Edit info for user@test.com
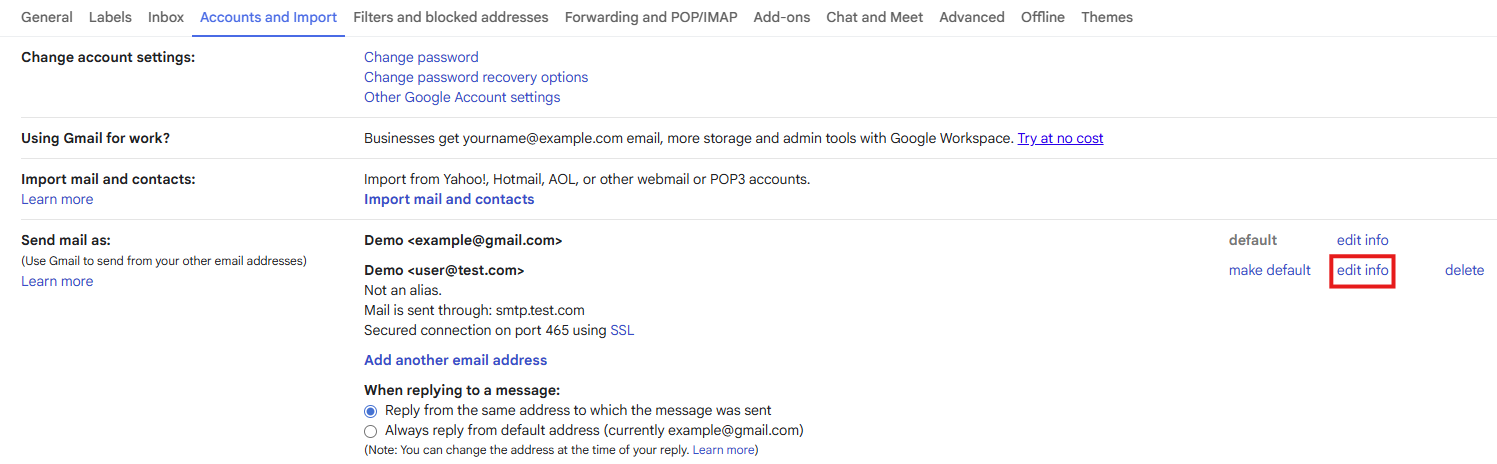 pyautogui.click(x=1362, y=270)
